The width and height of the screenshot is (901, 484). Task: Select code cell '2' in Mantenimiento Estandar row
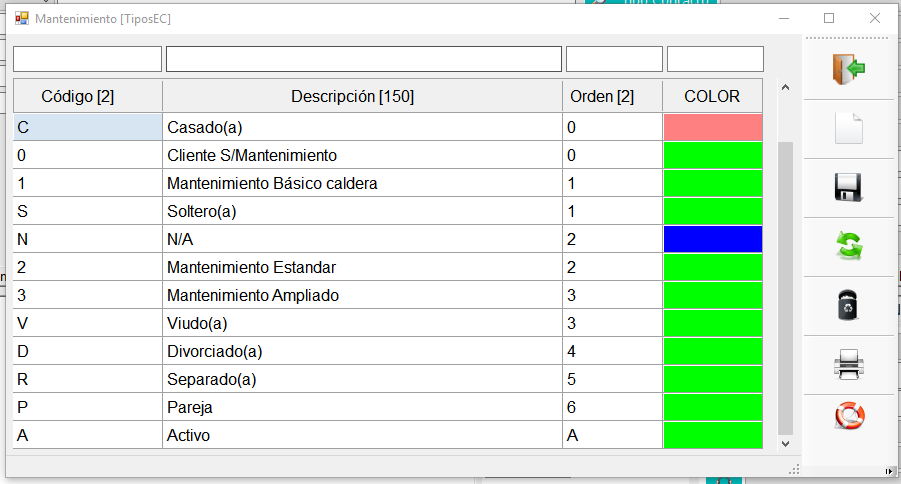coord(88,267)
